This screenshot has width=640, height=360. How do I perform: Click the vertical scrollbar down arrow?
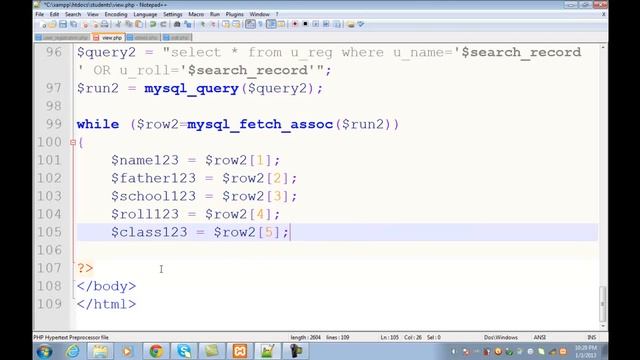tap(603, 326)
